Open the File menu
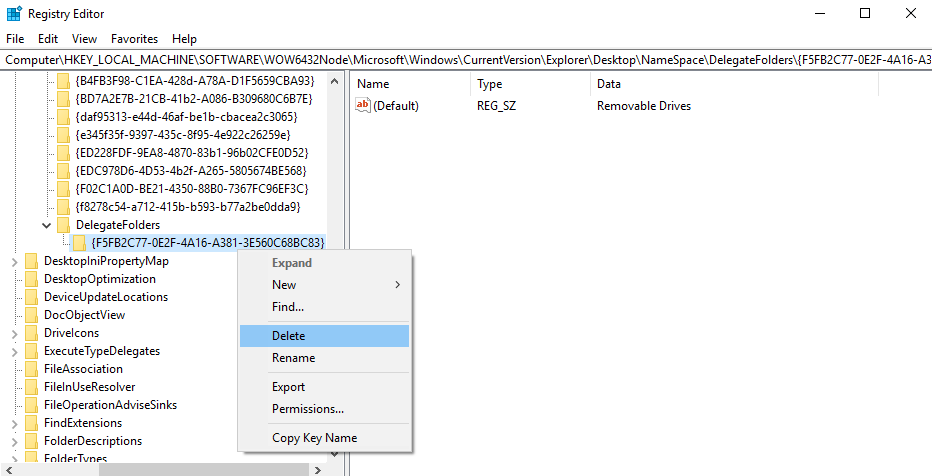 (15, 39)
